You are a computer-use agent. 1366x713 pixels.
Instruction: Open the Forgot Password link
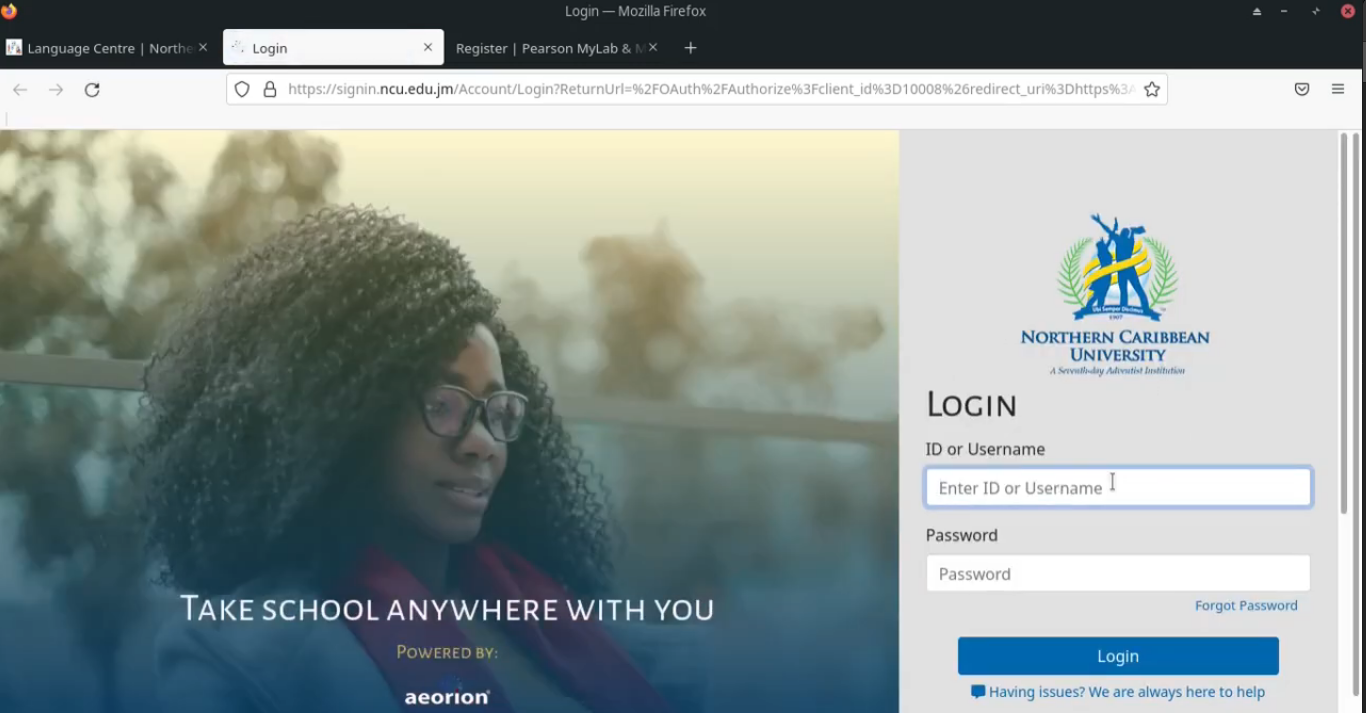point(1246,605)
